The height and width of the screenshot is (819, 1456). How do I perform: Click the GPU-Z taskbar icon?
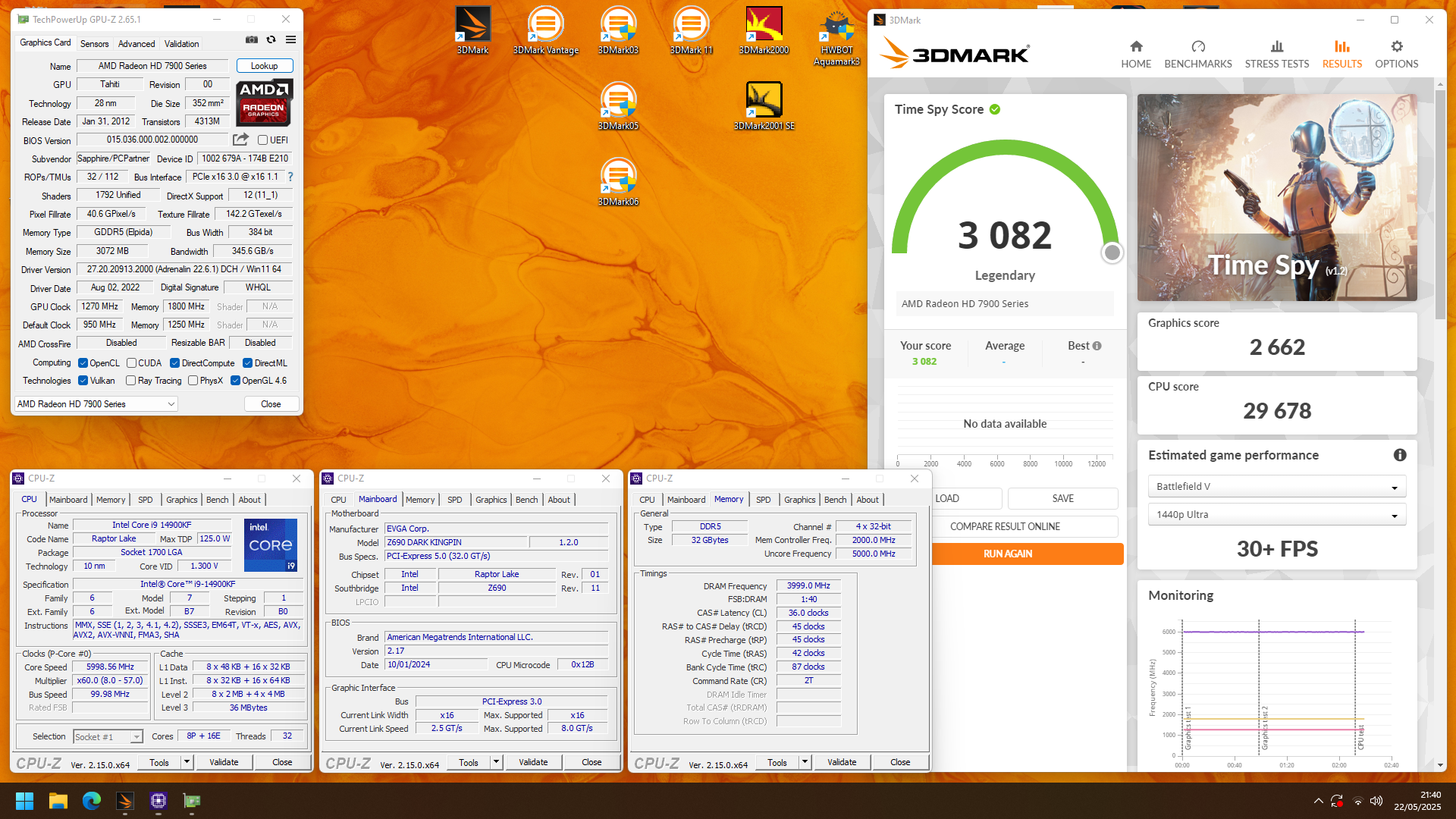(x=192, y=801)
